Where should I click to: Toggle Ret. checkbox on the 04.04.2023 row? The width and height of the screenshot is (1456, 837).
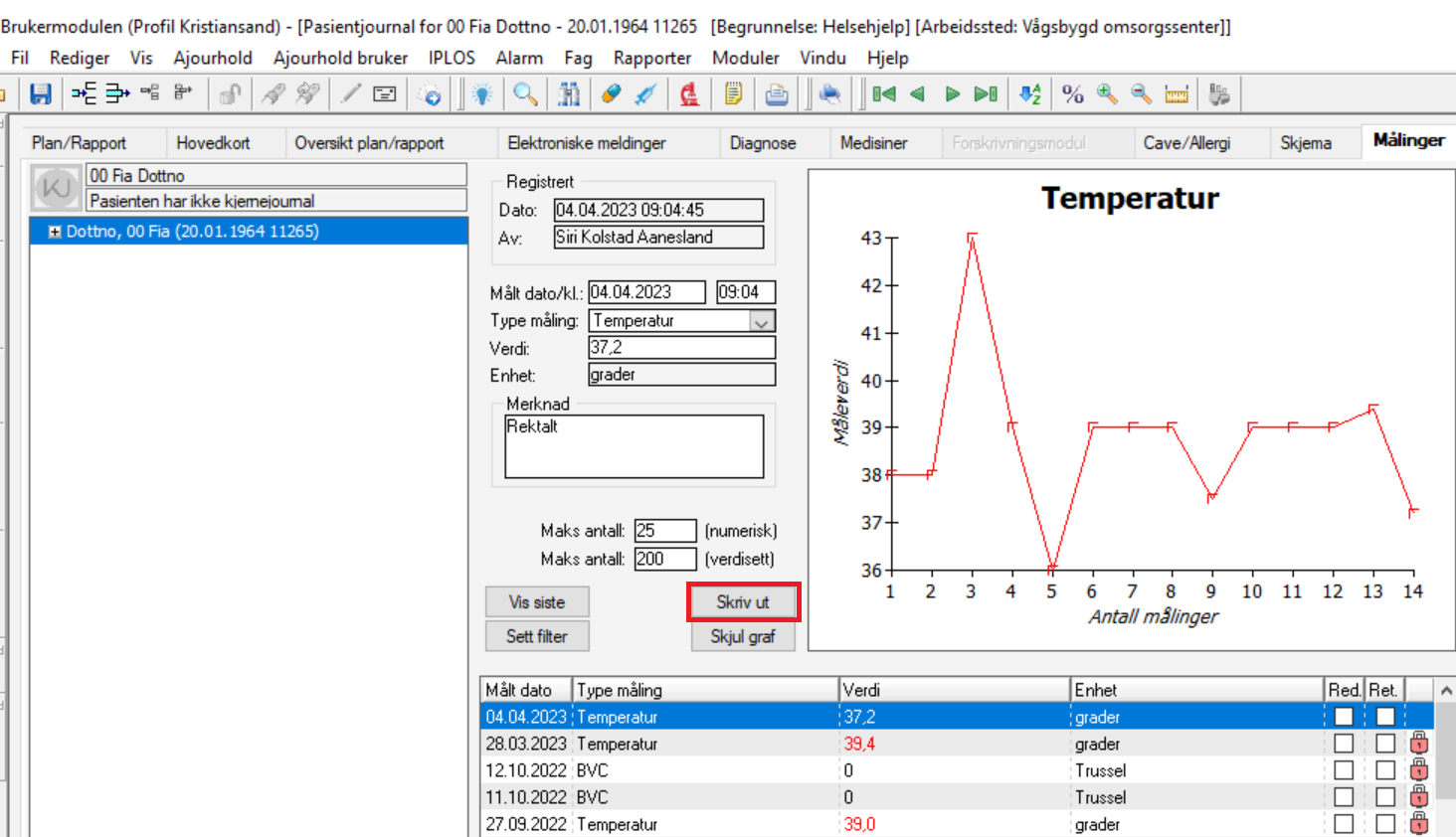click(1385, 717)
